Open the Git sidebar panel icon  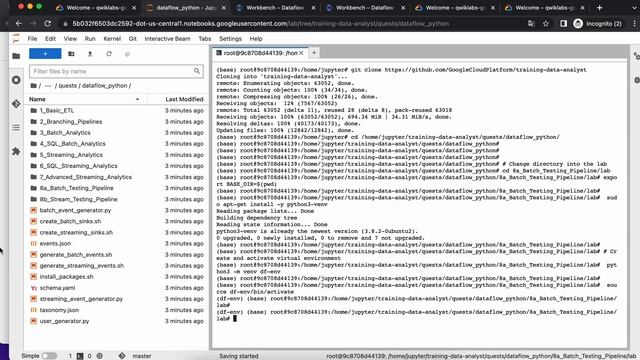[x=16, y=104]
